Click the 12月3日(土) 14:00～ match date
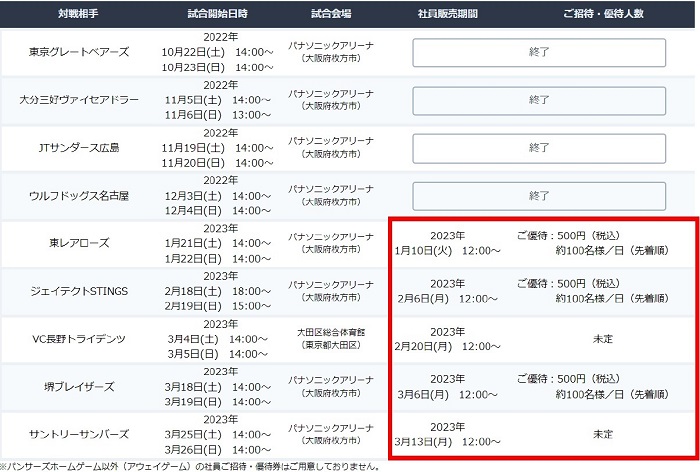Screen dimensions: 700x472 tap(217, 196)
